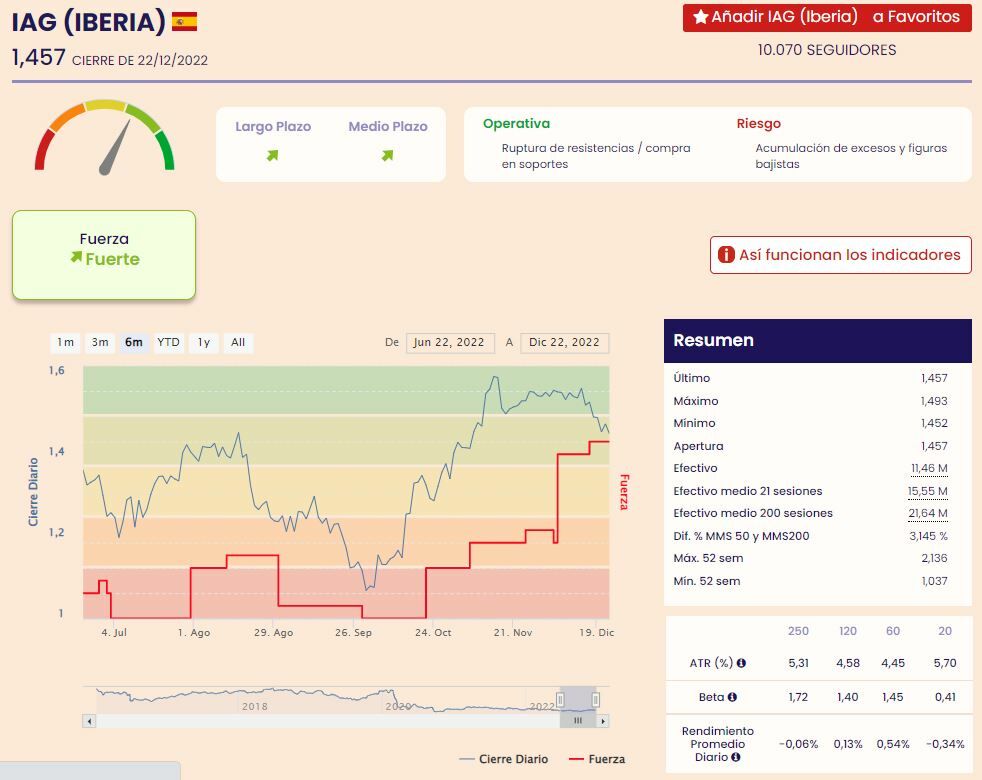Toggle Cierre Diario series in legend

coord(504,759)
